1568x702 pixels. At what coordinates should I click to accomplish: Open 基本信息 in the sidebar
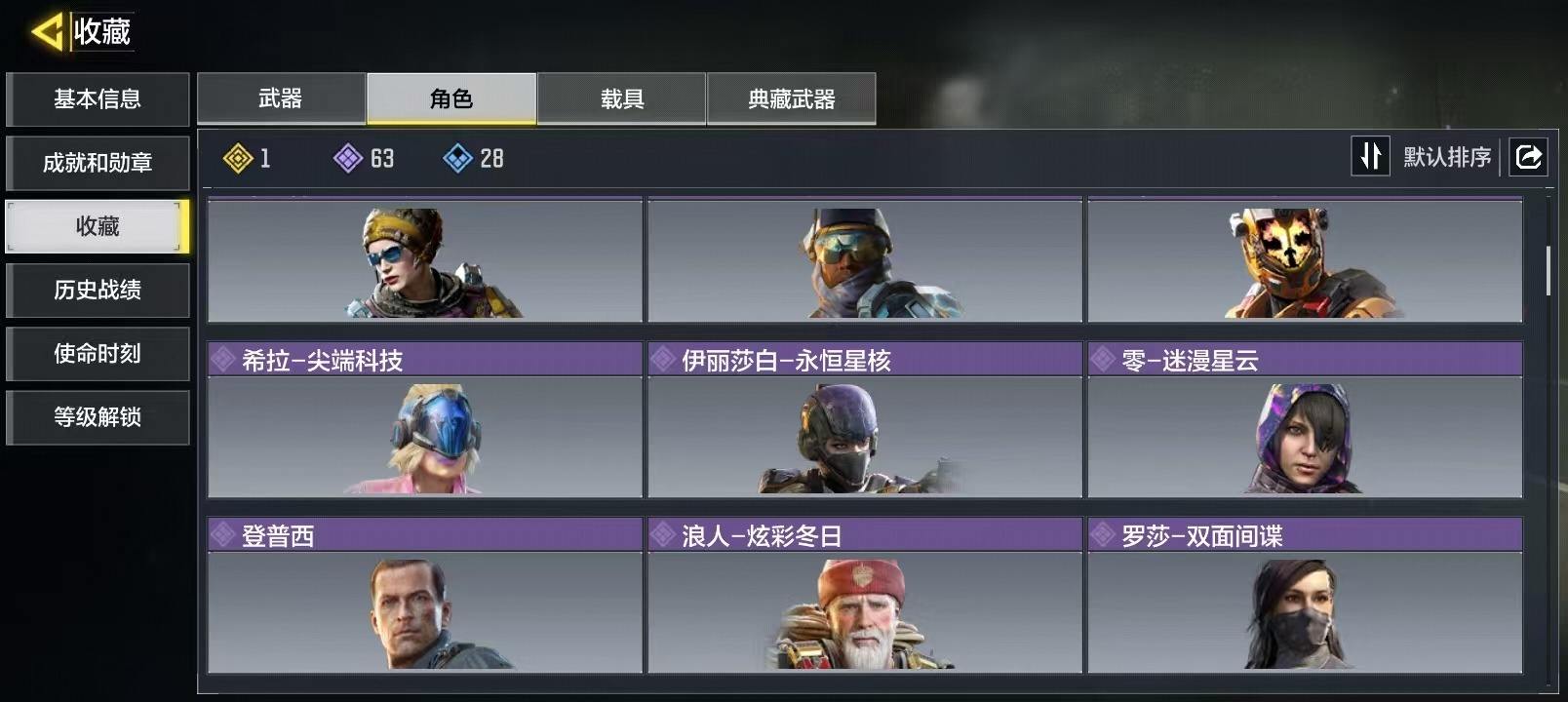coord(98,99)
